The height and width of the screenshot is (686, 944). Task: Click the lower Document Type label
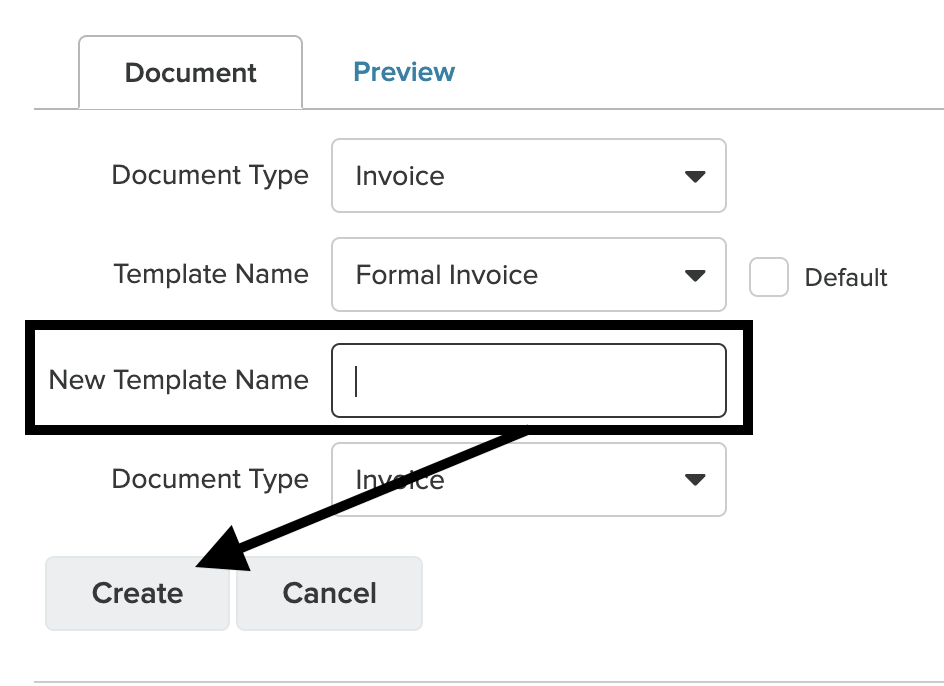click(210, 479)
